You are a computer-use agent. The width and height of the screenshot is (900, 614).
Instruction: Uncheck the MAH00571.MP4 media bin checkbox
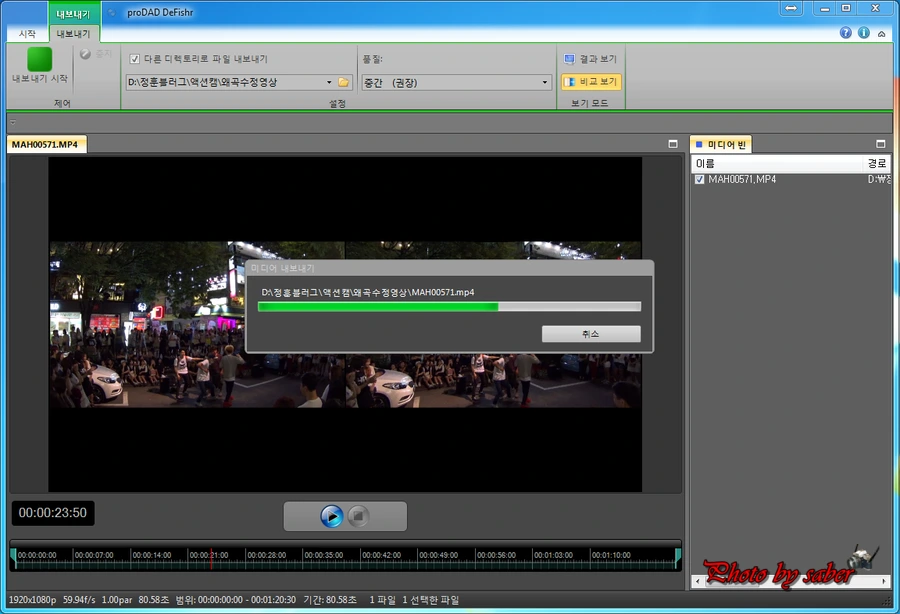699,180
